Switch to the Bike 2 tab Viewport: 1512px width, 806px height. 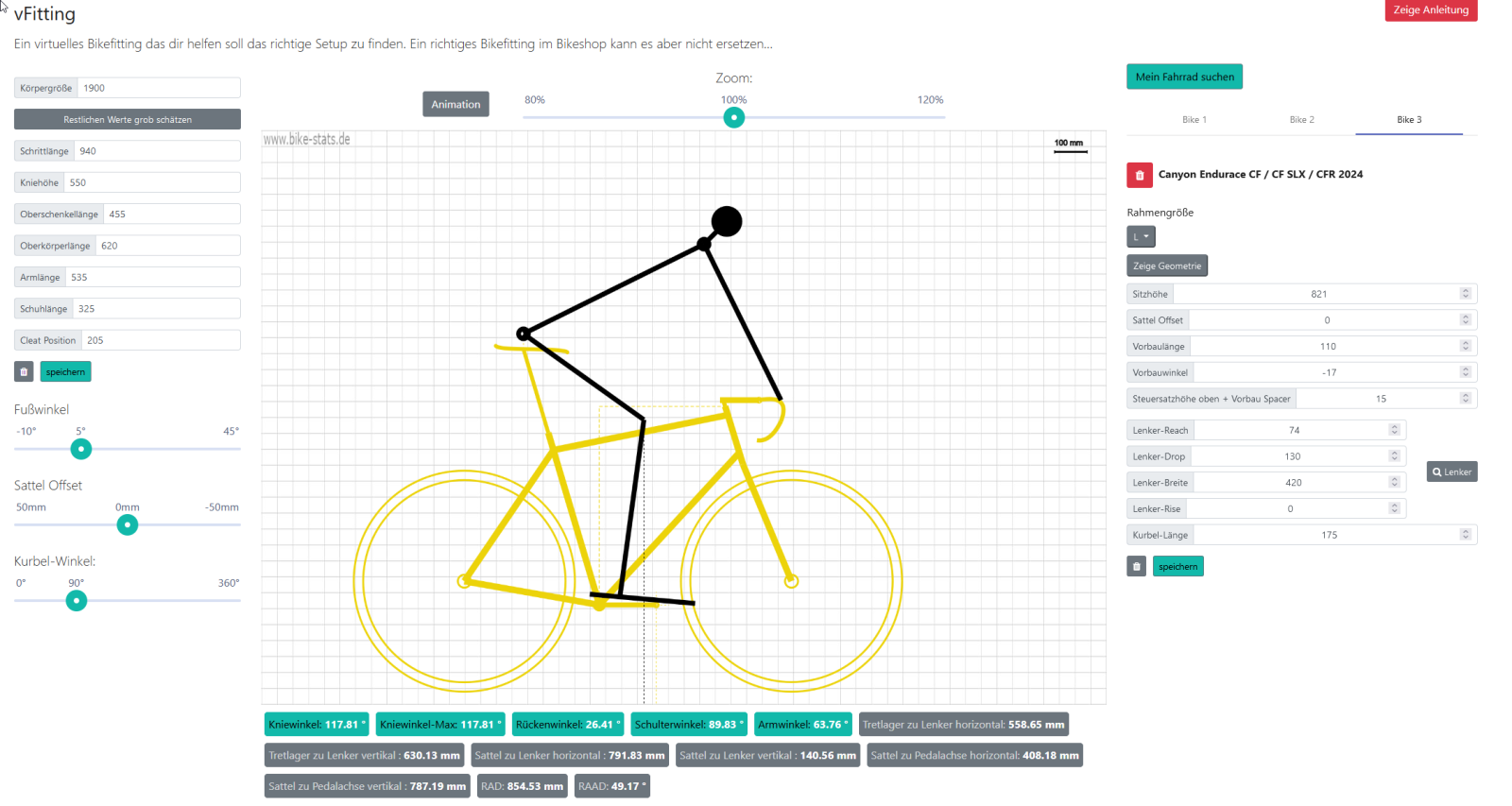[1301, 120]
